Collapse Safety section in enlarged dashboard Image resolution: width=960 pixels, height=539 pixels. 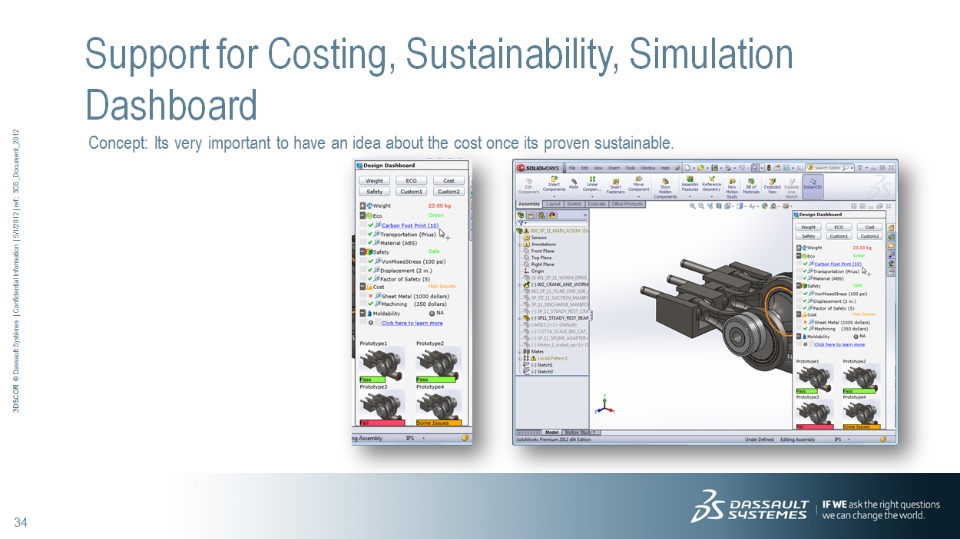click(x=362, y=252)
